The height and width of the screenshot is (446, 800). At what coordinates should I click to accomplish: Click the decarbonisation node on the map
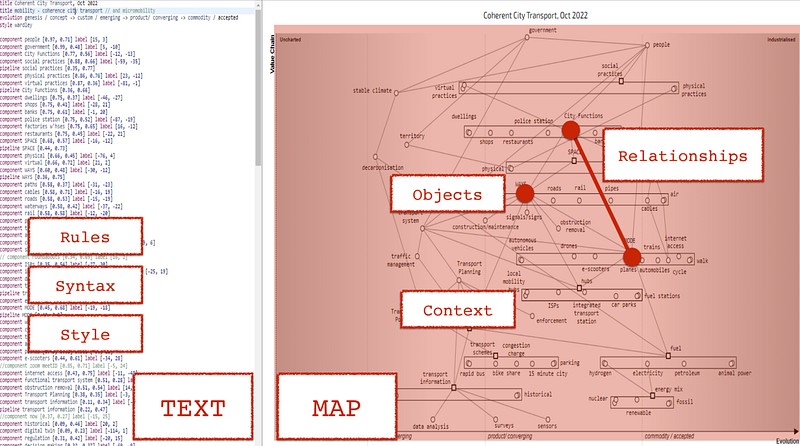[x=376, y=157]
